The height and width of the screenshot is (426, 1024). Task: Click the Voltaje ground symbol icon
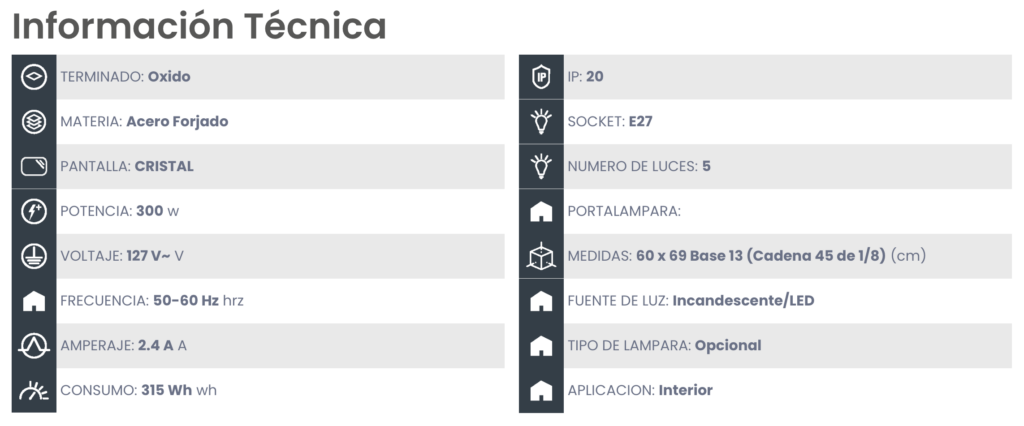click(x=34, y=256)
